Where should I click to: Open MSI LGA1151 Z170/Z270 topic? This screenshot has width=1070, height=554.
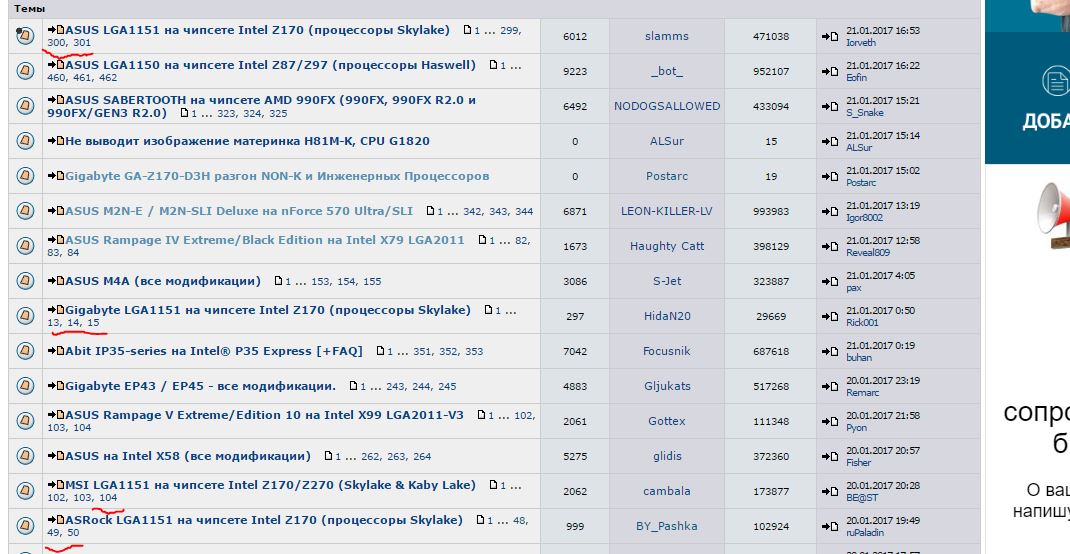point(270,485)
